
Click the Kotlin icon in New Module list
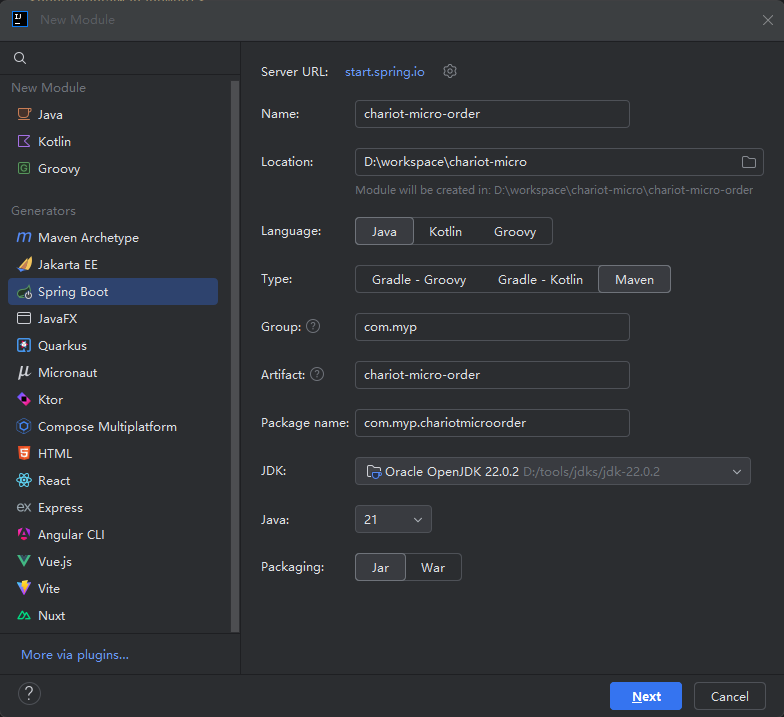(x=24, y=141)
